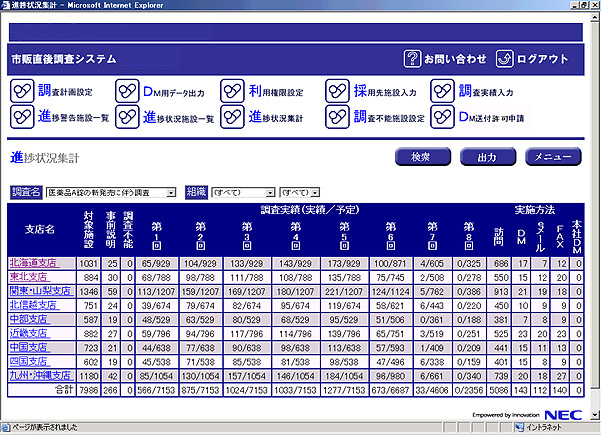Click the DM送付許可申請 icon

coord(443,116)
